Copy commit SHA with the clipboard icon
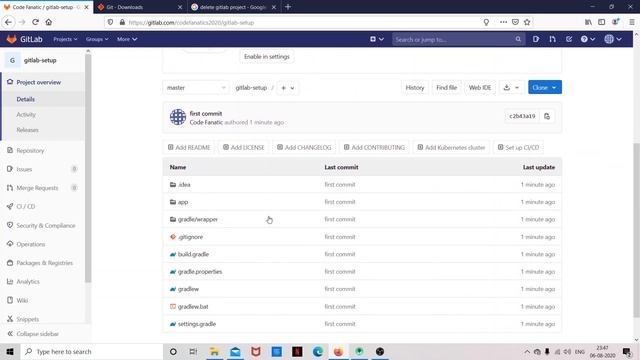This screenshot has height=360, width=640. click(547, 116)
